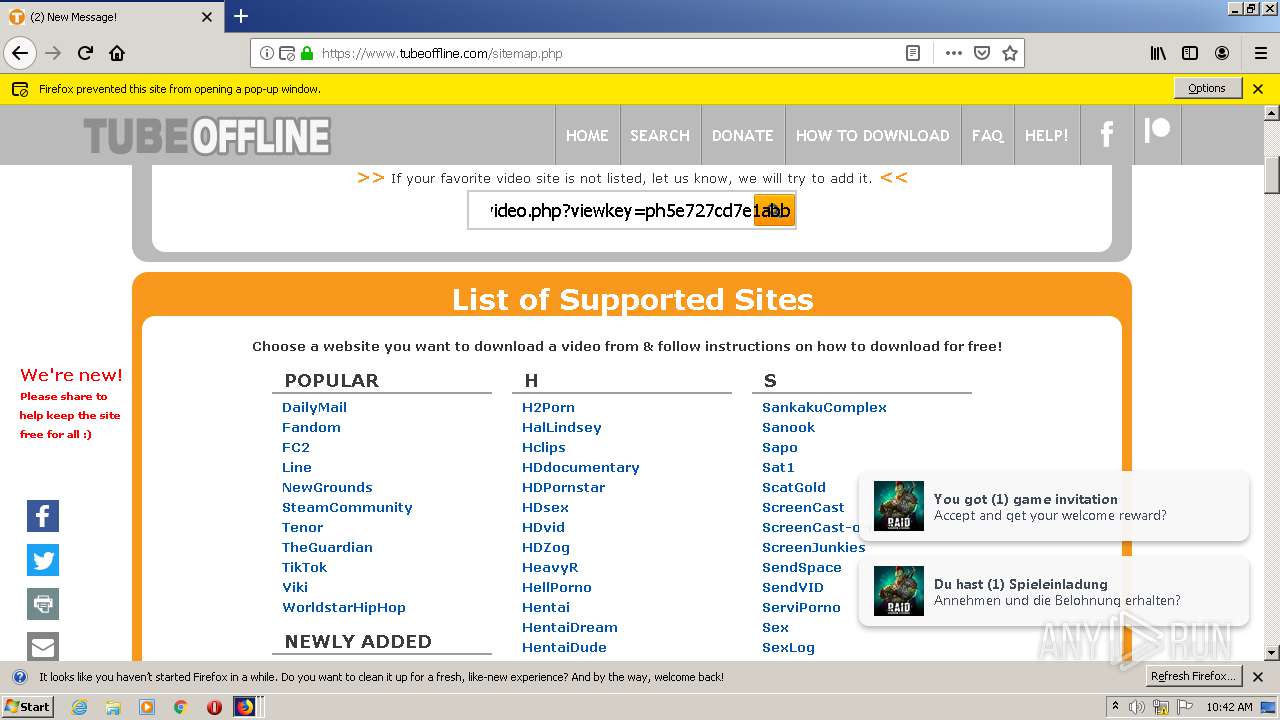Open HELP! in site navigation
The height and width of the screenshot is (720, 1280).
click(1047, 135)
